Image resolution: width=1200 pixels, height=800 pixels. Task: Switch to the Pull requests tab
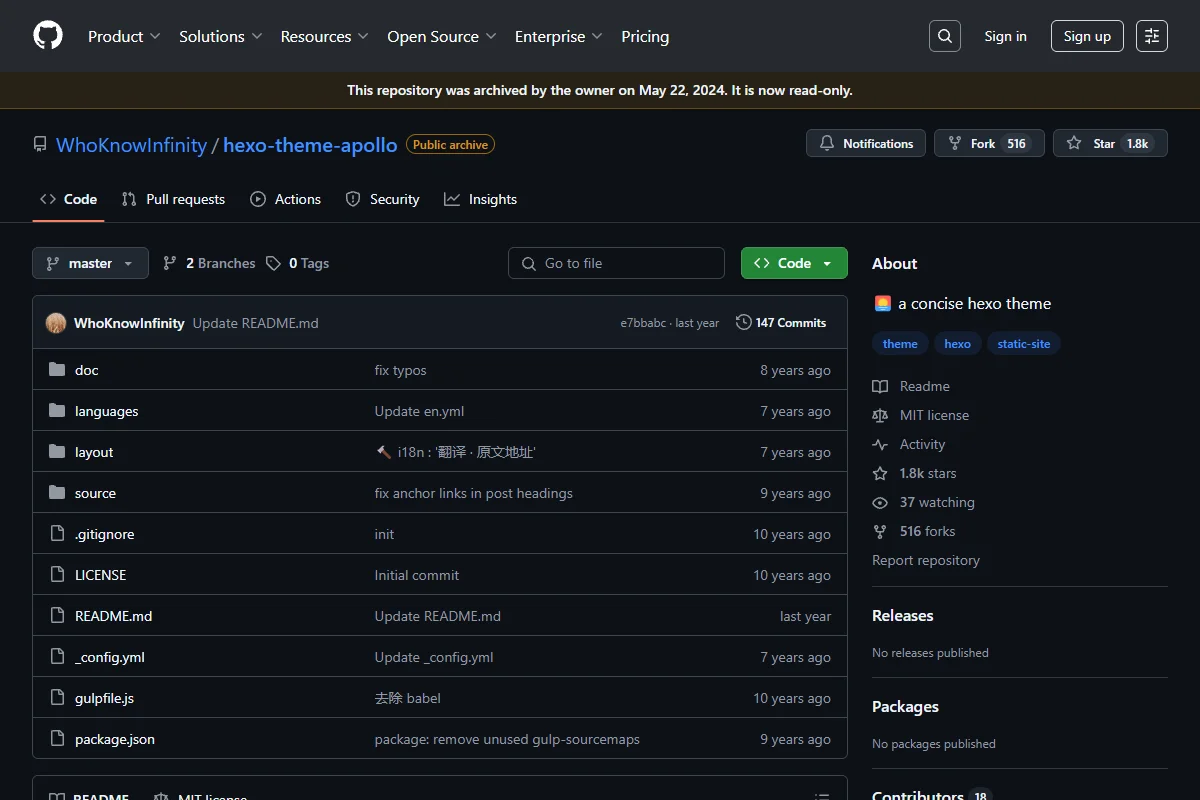(173, 199)
